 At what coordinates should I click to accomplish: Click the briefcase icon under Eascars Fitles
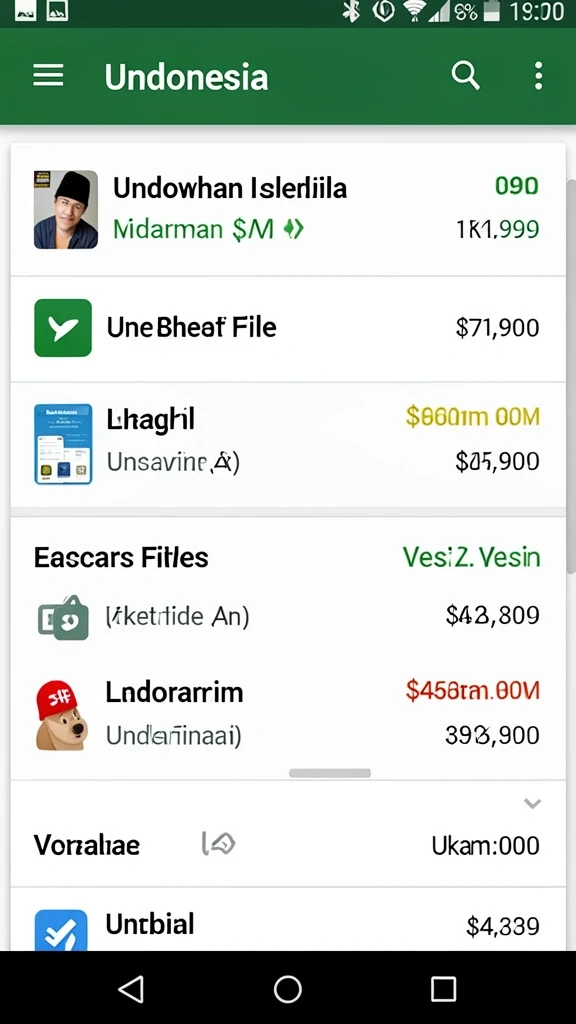[x=63, y=617]
